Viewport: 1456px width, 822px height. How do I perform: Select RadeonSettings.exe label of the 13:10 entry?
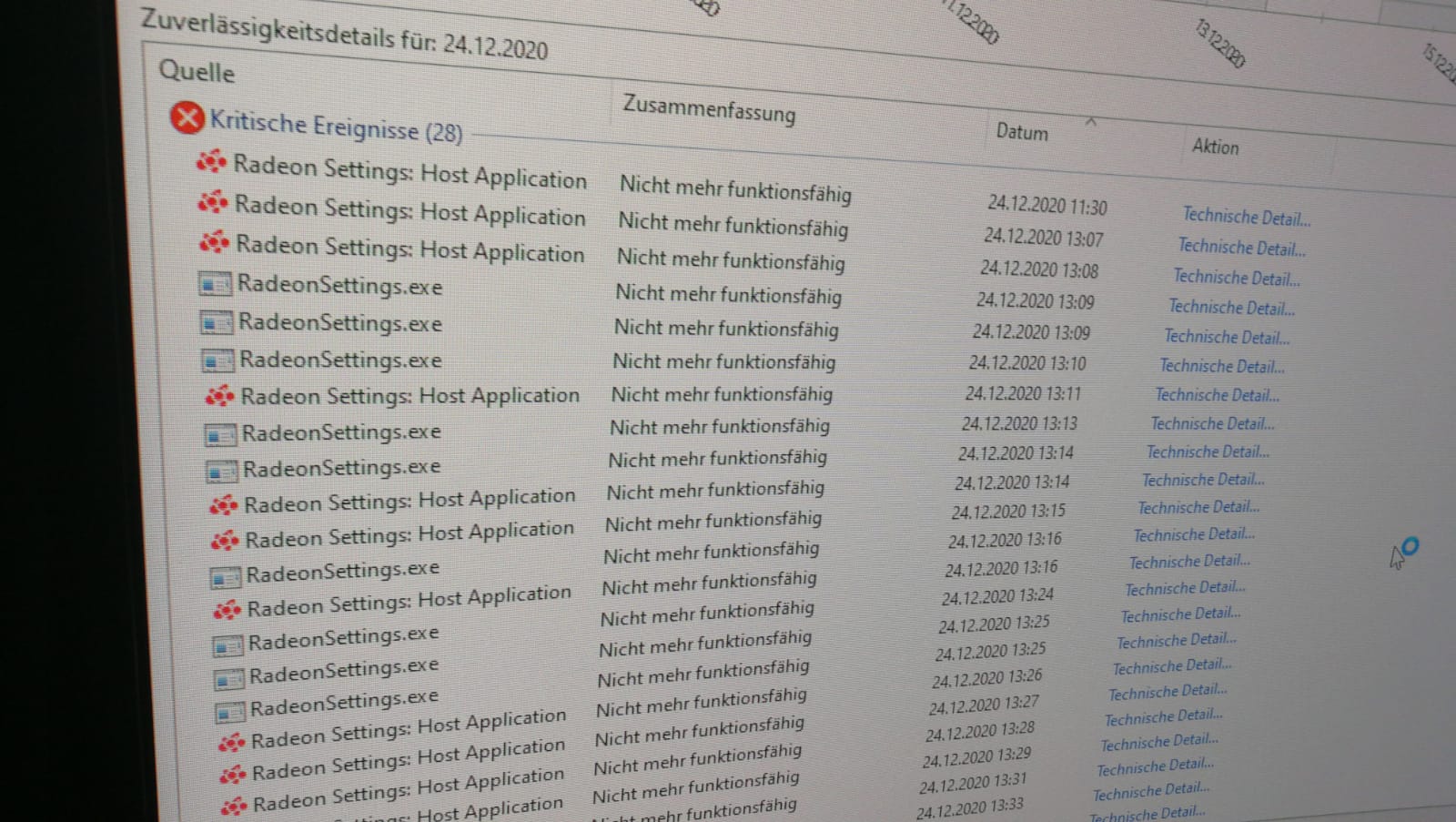(341, 360)
